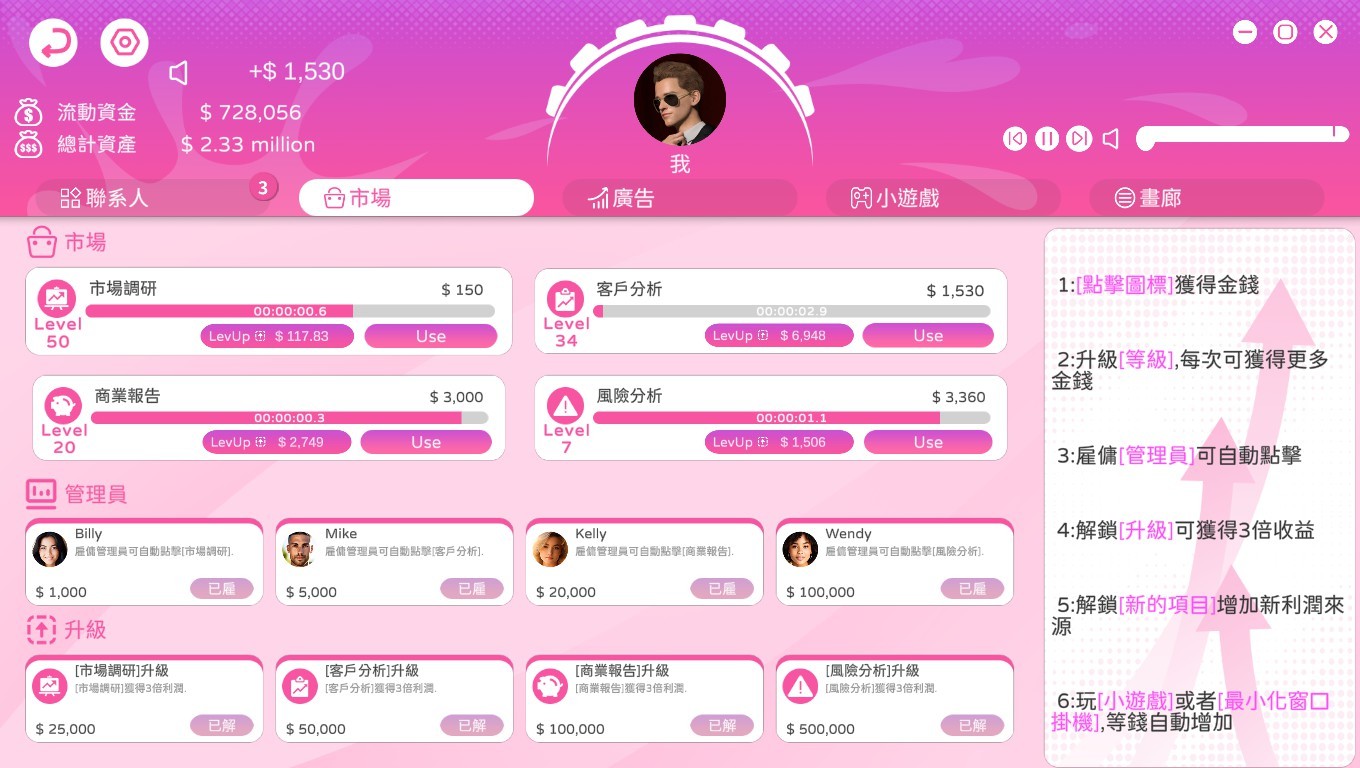This screenshot has height=768, width=1360.
Task: Skip to next music track
Action: point(1079,139)
